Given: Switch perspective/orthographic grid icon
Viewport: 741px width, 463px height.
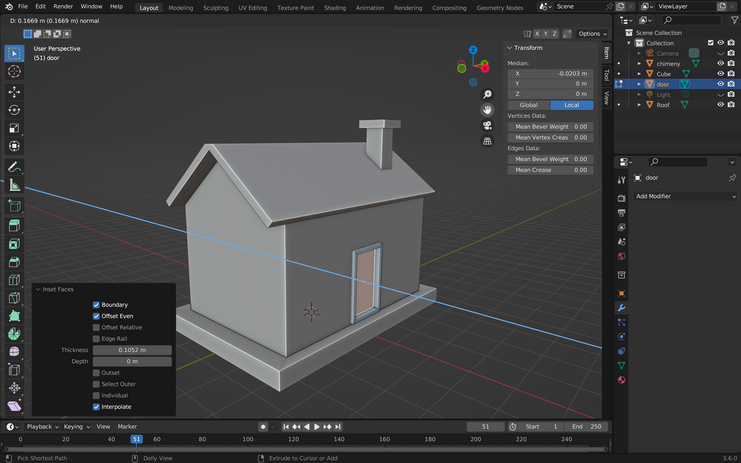Looking at the screenshot, I should click(487, 141).
